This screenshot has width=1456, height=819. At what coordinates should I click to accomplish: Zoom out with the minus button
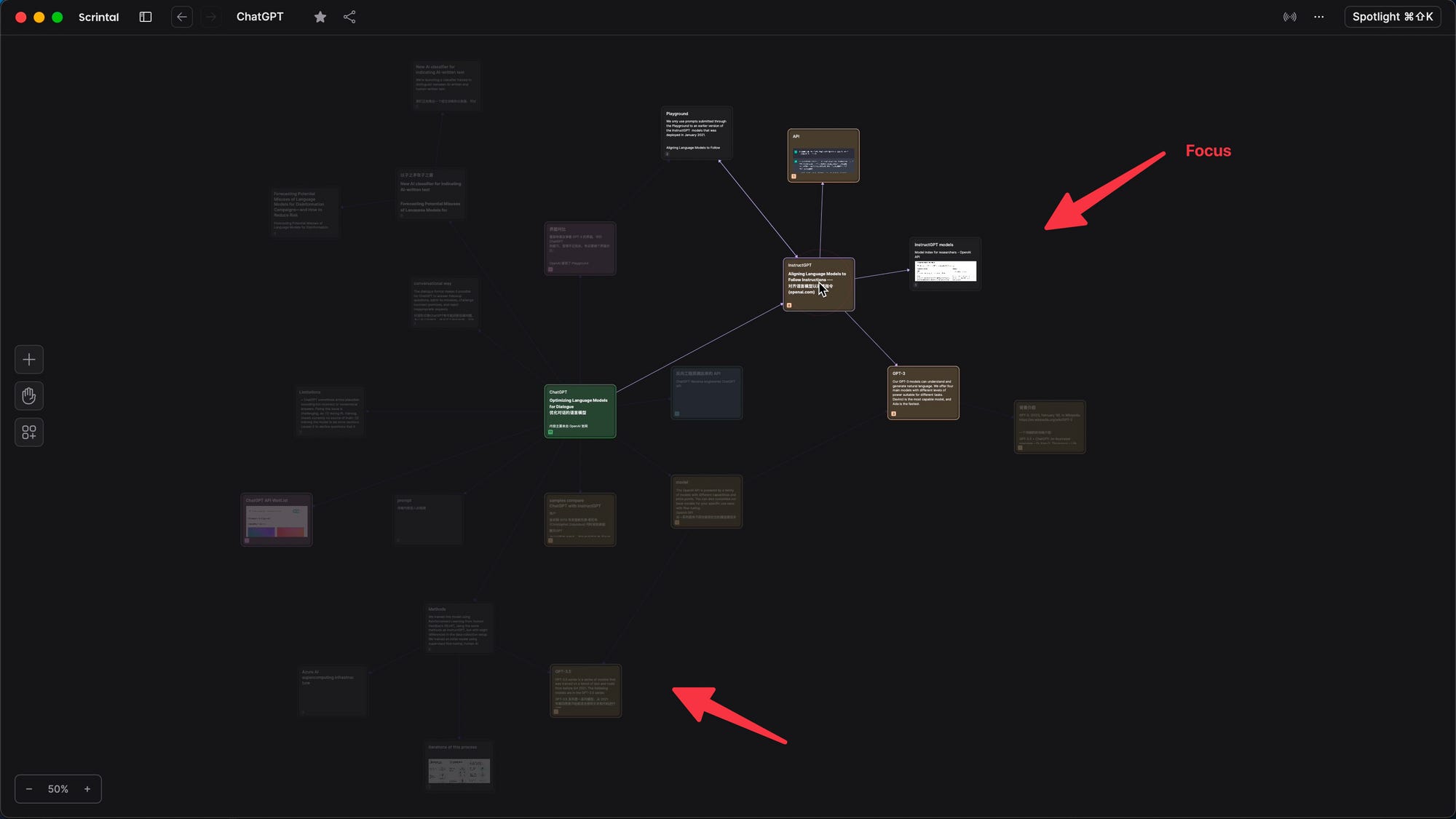pos(29,789)
